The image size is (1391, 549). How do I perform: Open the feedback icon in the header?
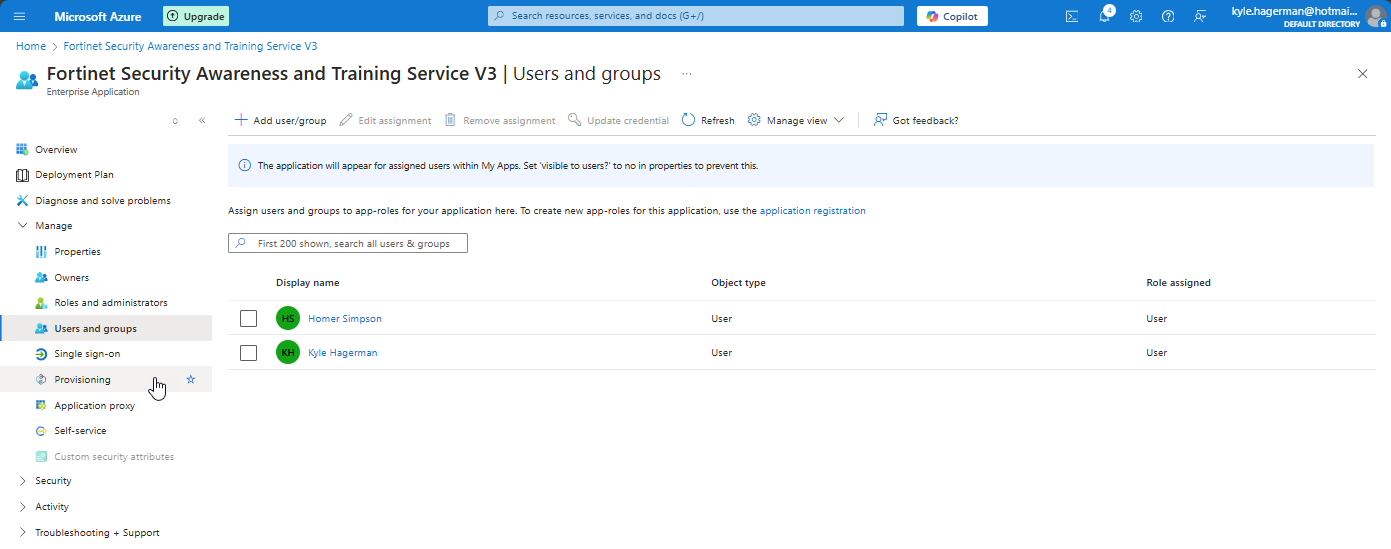1200,16
